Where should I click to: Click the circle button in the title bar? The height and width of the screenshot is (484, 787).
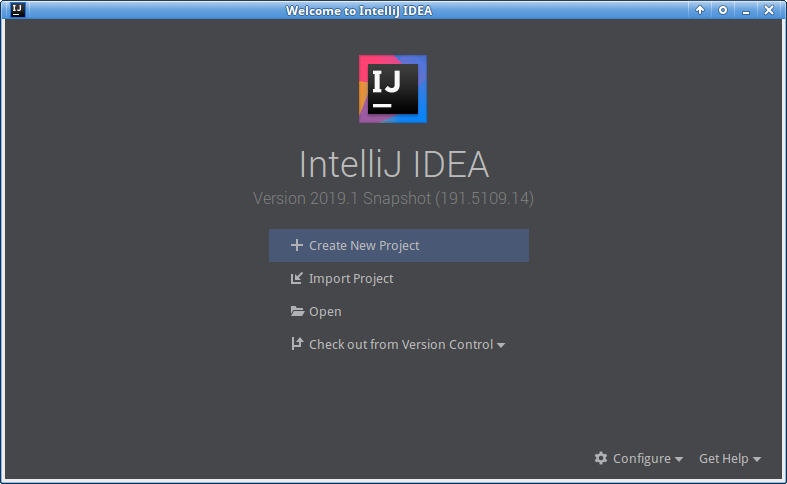coord(723,10)
